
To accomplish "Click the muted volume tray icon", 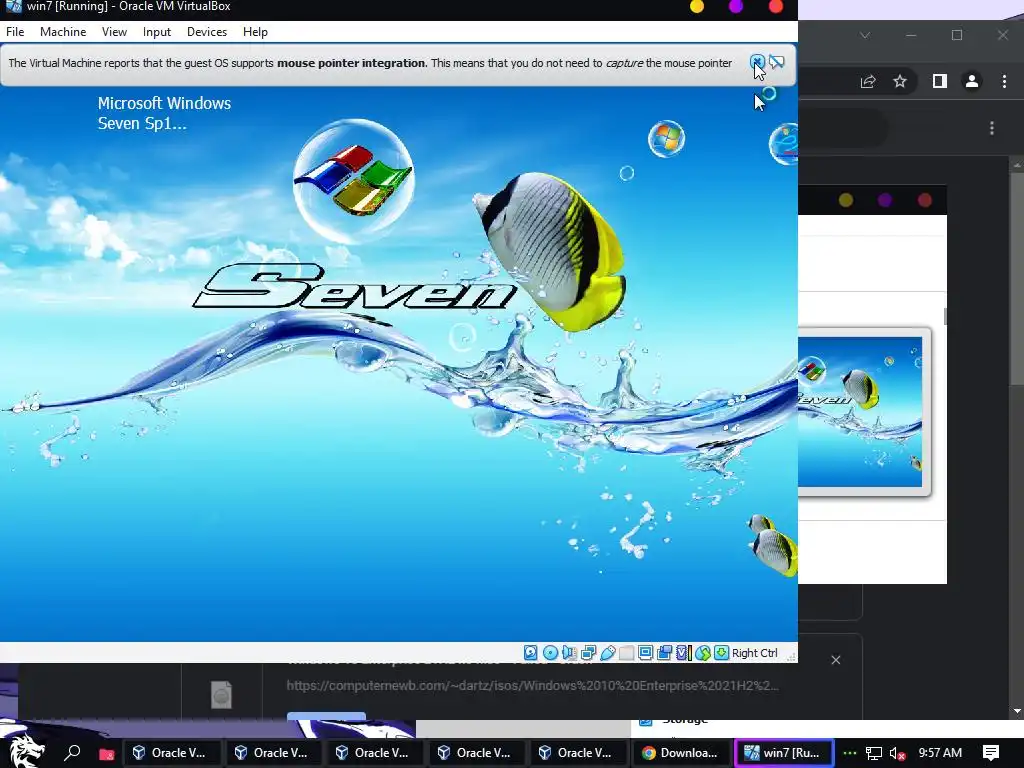I will point(897,754).
